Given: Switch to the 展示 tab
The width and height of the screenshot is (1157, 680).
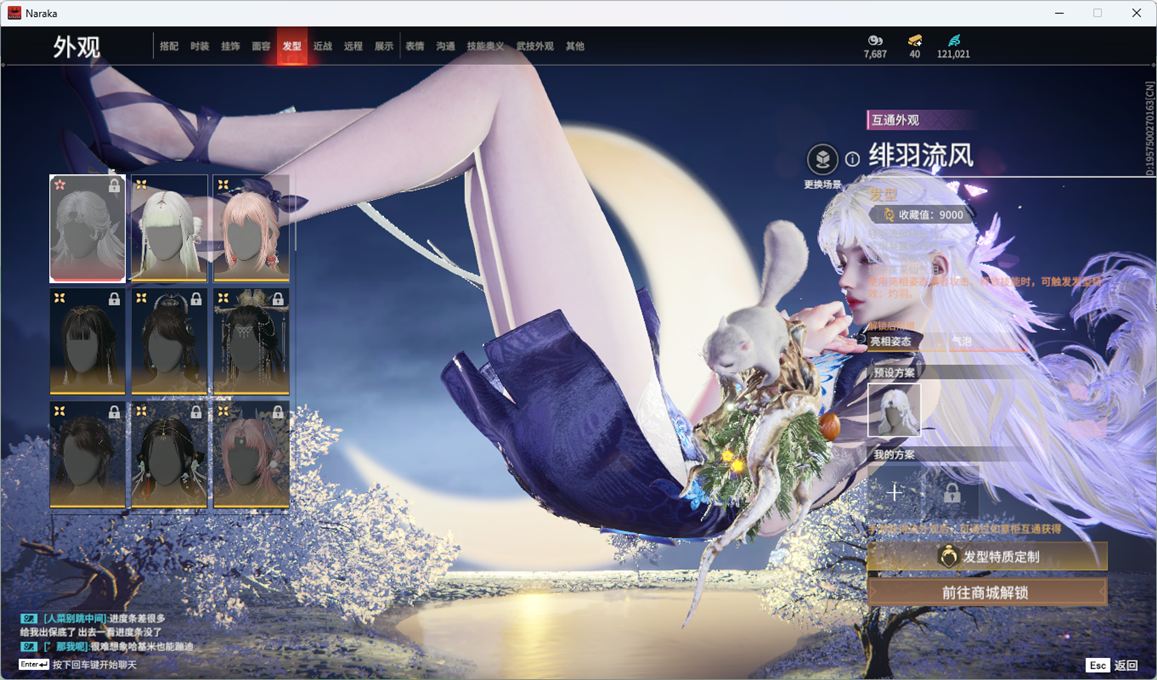Looking at the screenshot, I should (384, 46).
